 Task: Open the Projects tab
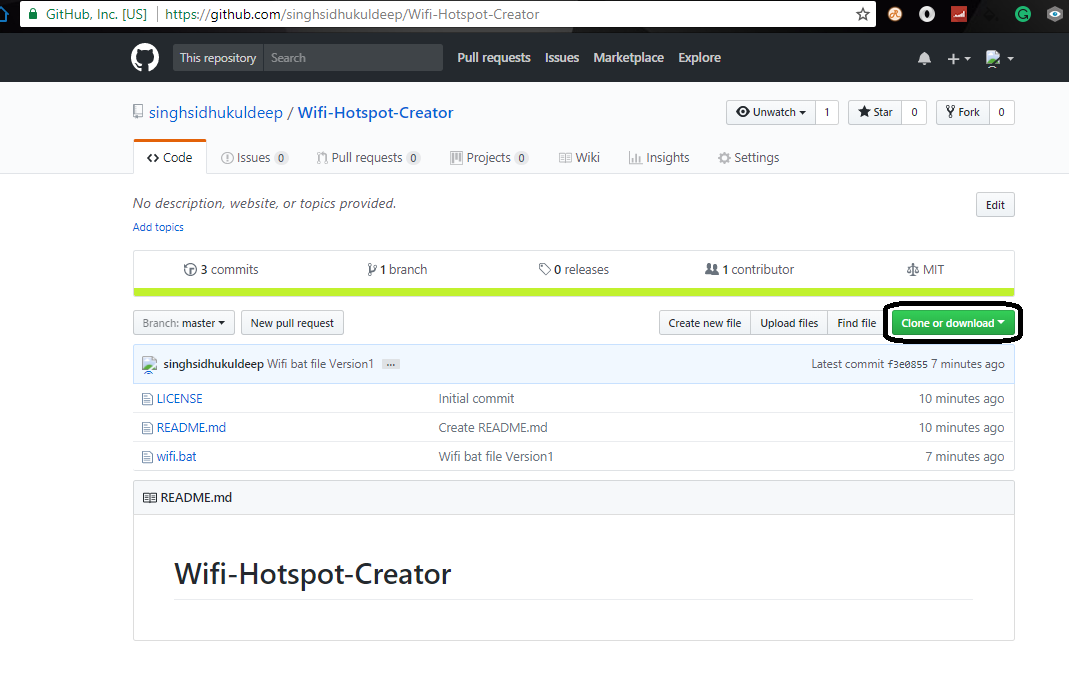tap(489, 158)
